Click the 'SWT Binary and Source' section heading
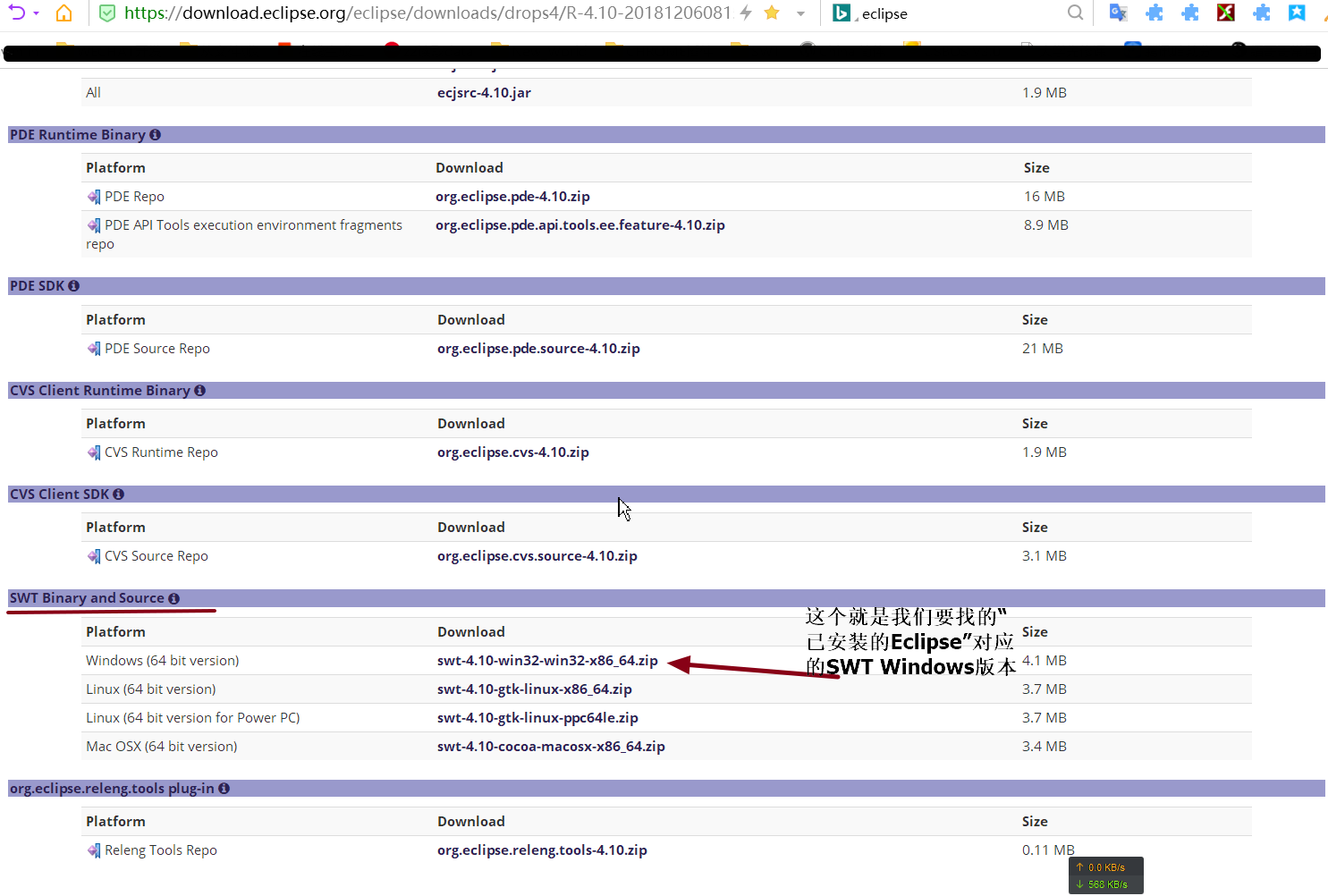The width and height of the screenshot is (1328, 896). 87,597
